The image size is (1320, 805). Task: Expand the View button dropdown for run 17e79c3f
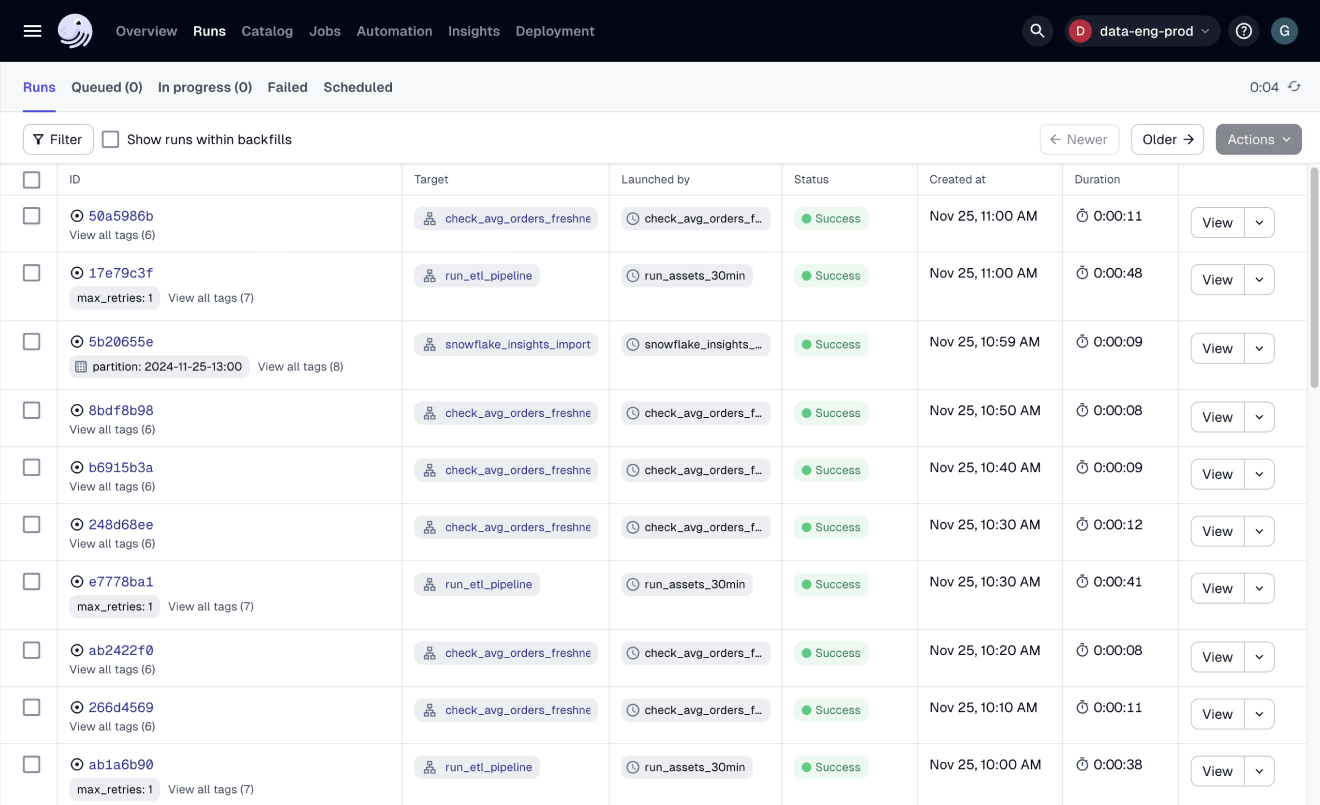(x=1259, y=279)
